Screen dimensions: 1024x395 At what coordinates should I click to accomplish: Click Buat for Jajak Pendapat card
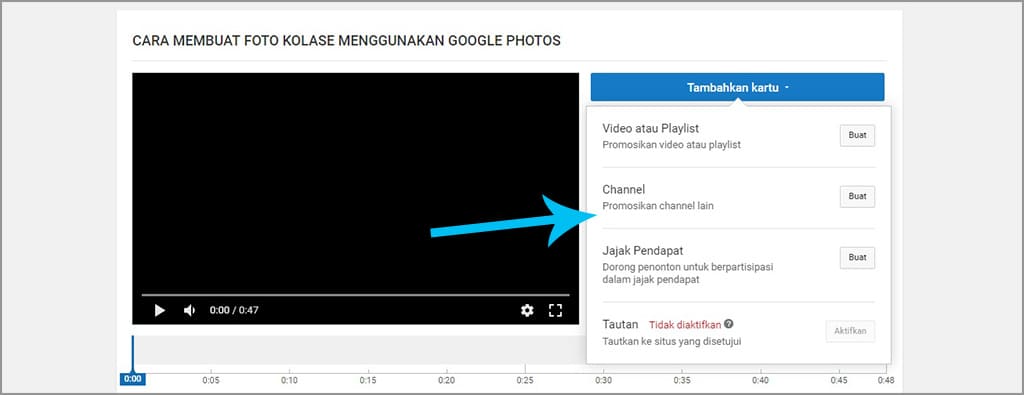point(857,257)
